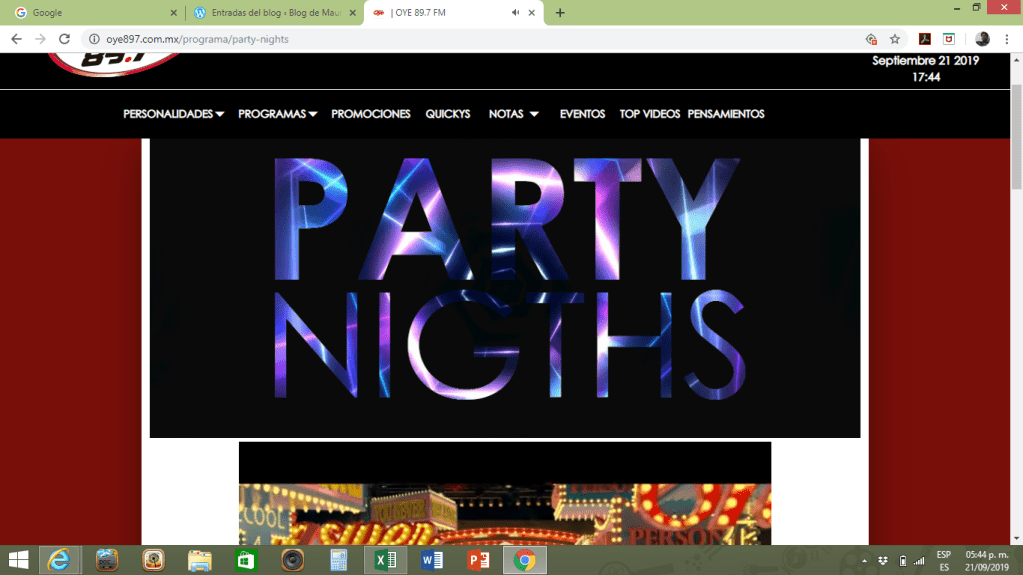Click the browser back arrow
Image resolution: width=1023 pixels, height=575 pixels.
coord(16,39)
